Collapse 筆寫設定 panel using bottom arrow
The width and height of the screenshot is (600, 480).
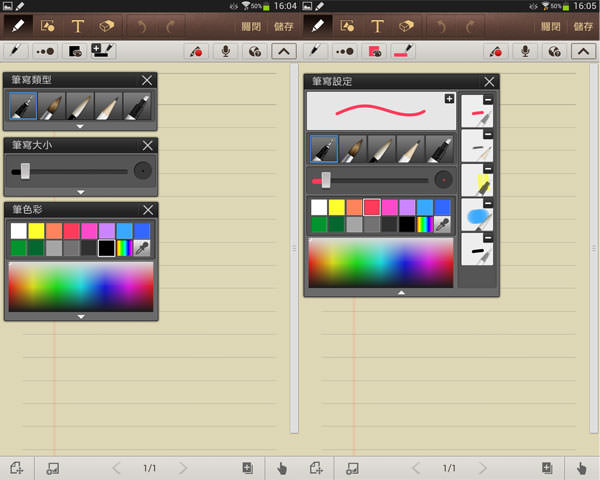401,293
